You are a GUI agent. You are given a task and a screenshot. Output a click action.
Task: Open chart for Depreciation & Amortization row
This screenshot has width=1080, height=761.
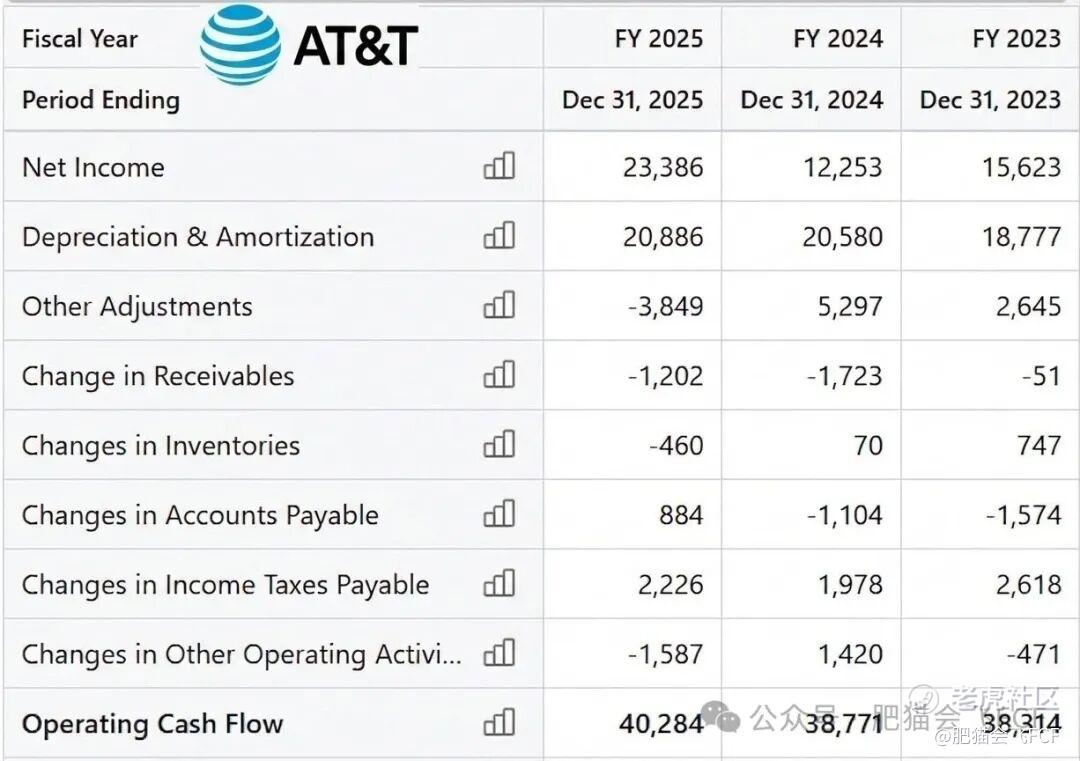tap(499, 236)
